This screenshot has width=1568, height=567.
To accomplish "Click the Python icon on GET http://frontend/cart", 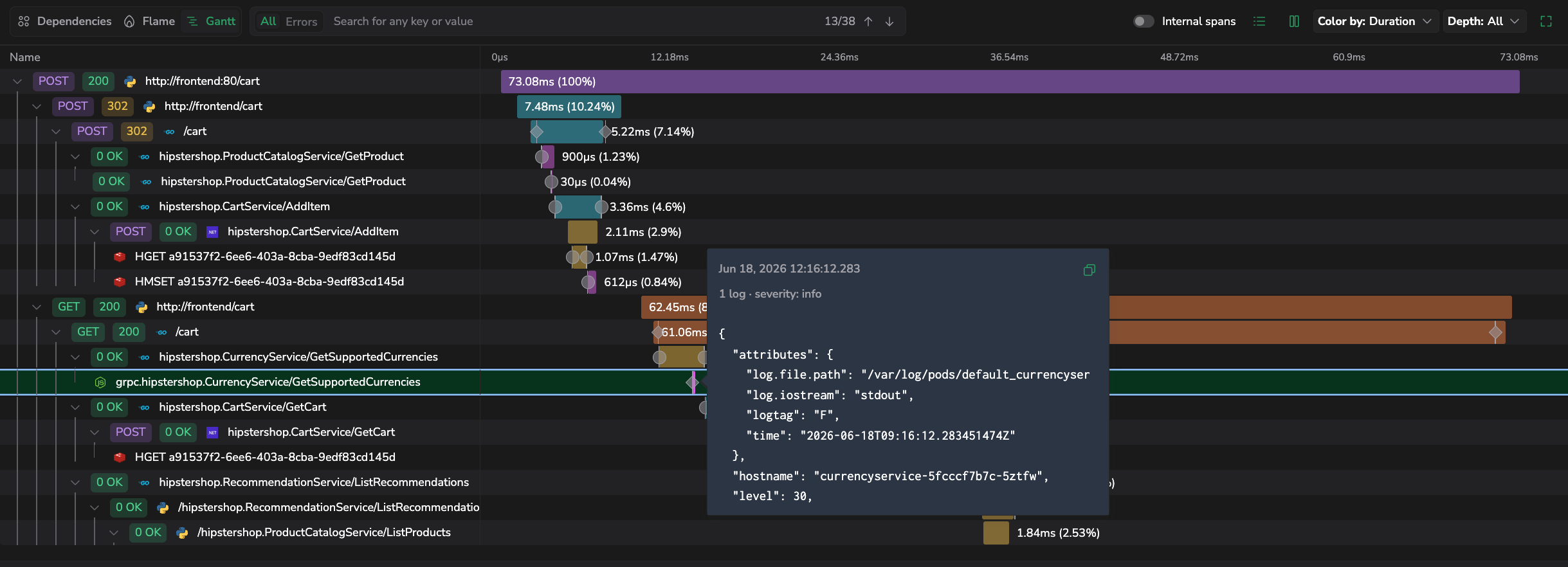I will click(x=141, y=307).
